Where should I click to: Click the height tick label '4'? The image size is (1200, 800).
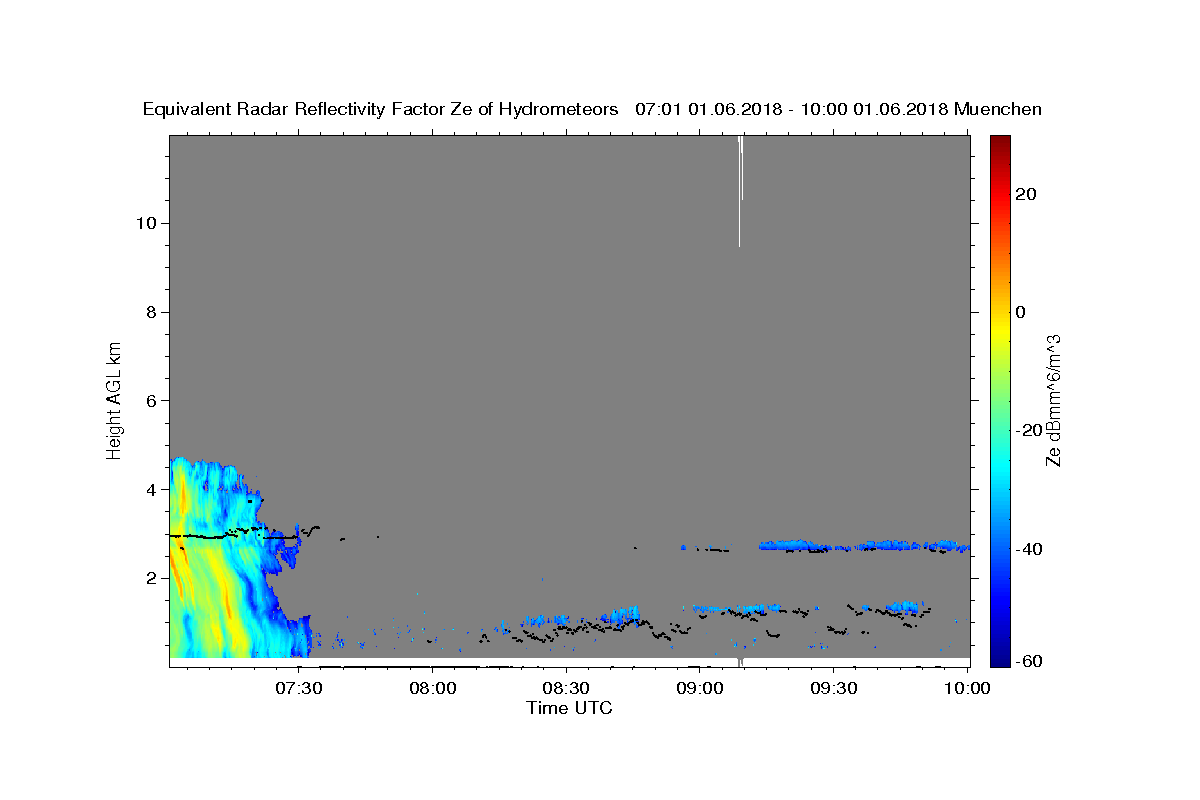click(x=150, y=489)
